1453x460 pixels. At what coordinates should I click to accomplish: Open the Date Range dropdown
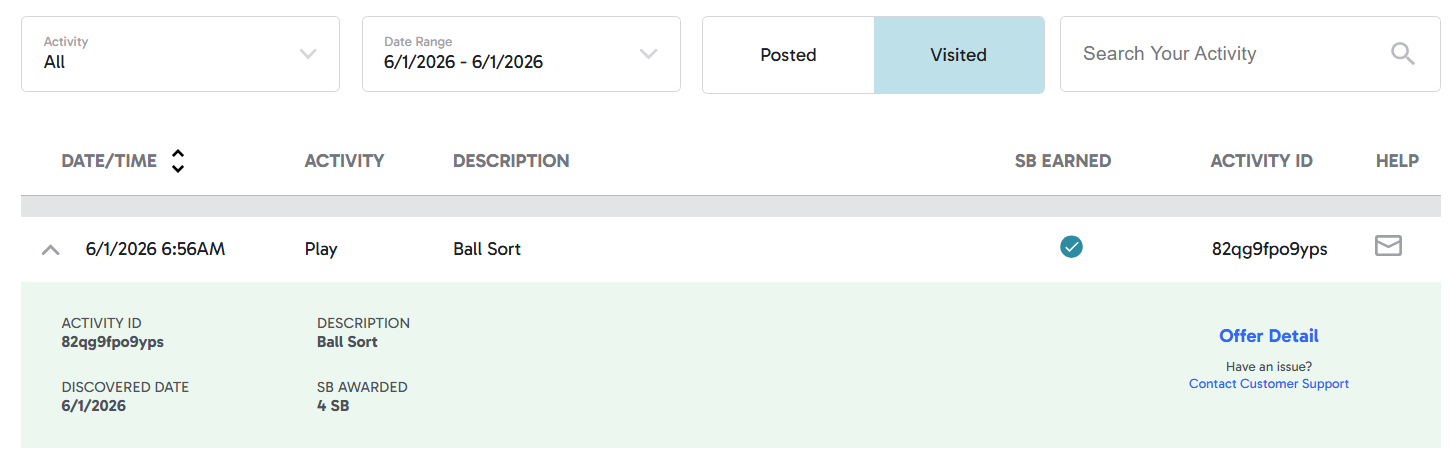pyautogui.click(x=521, y=54)
